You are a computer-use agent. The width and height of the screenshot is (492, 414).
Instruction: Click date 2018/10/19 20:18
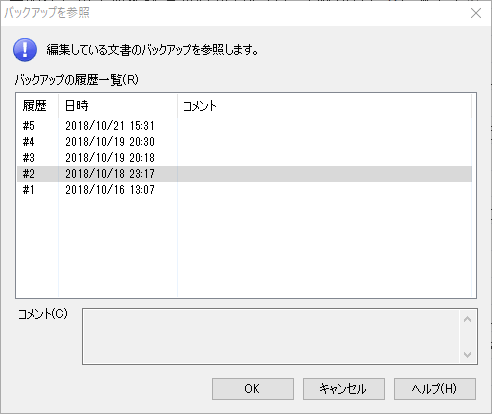[x=110, y=158]
